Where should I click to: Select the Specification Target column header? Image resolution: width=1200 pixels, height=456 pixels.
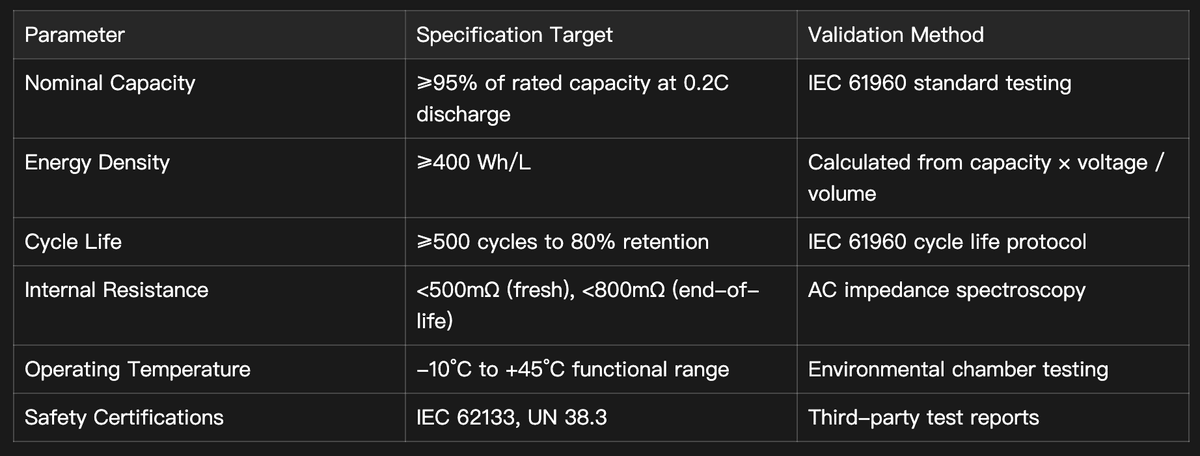click(514, 35)
